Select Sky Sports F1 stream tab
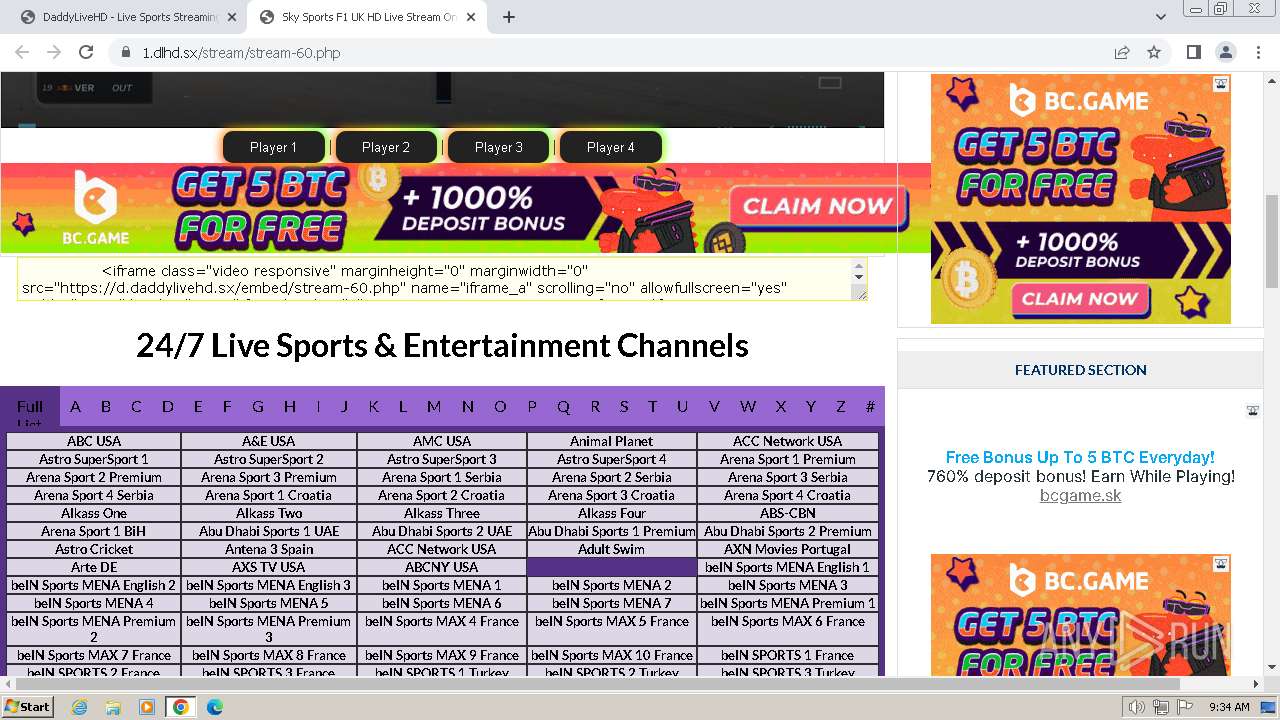The width and height of the screenshot is (1280, 720). [x=367, y=17]
